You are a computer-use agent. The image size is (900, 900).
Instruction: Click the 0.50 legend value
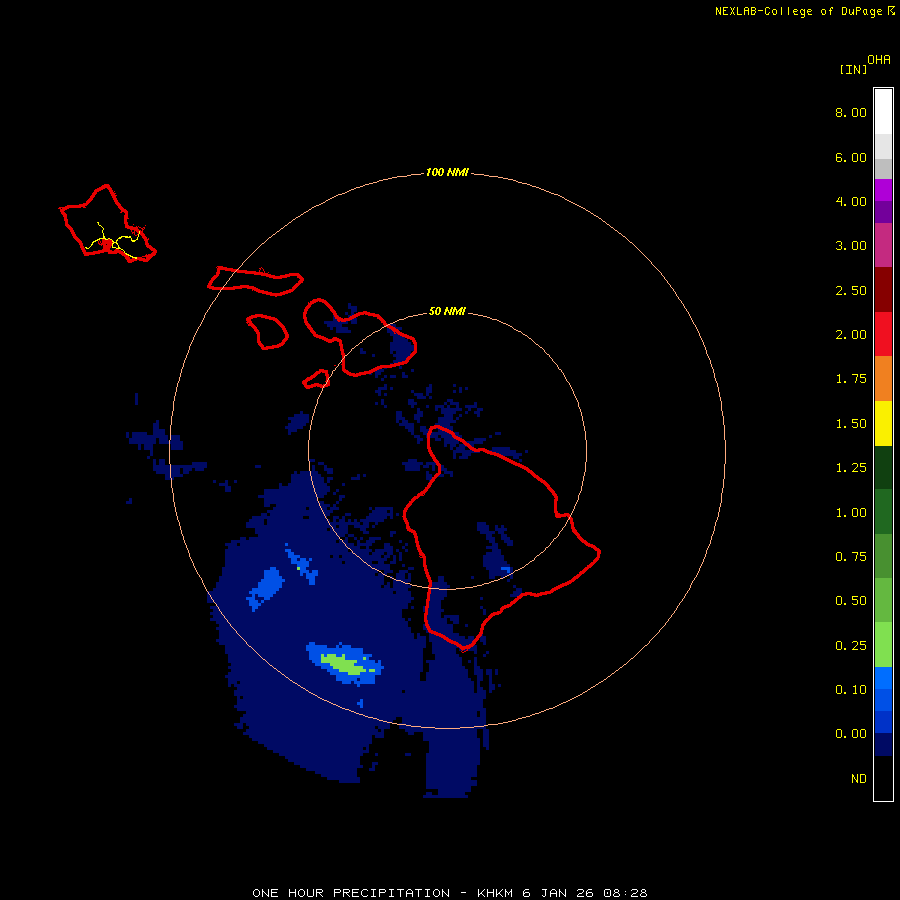pyautogui.click(x=851, y=601)
